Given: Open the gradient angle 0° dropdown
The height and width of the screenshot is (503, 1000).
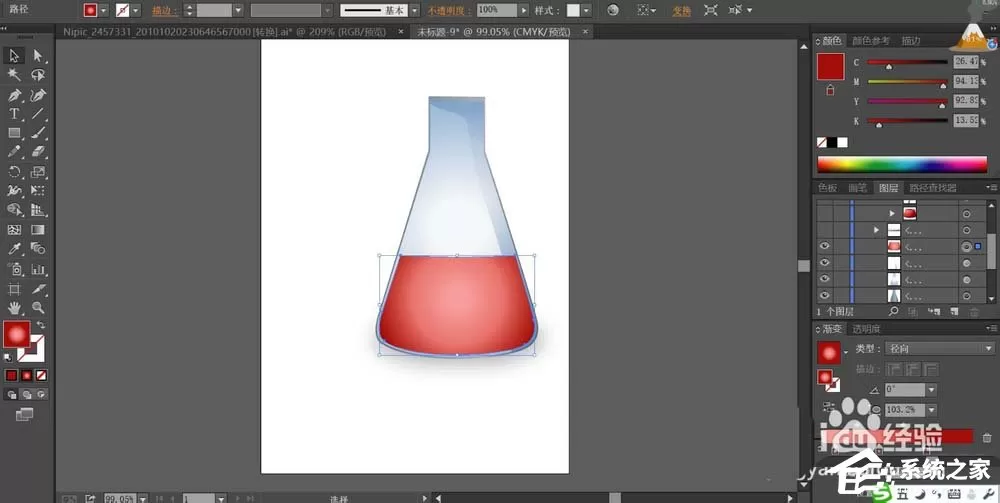Looking at the screenshot, I should pos(931,390).
